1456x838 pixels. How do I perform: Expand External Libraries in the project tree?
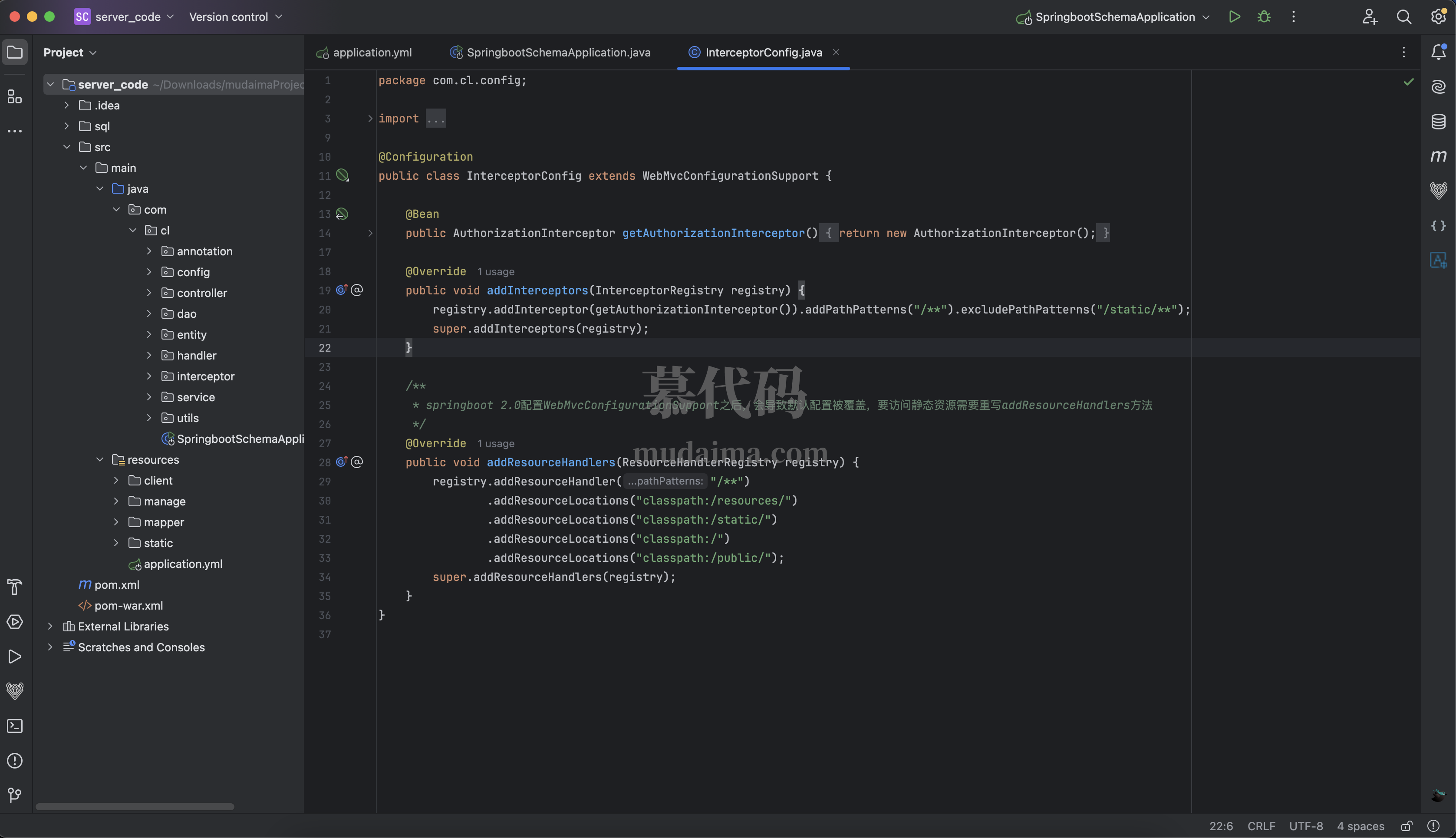(x=51, y=626)
